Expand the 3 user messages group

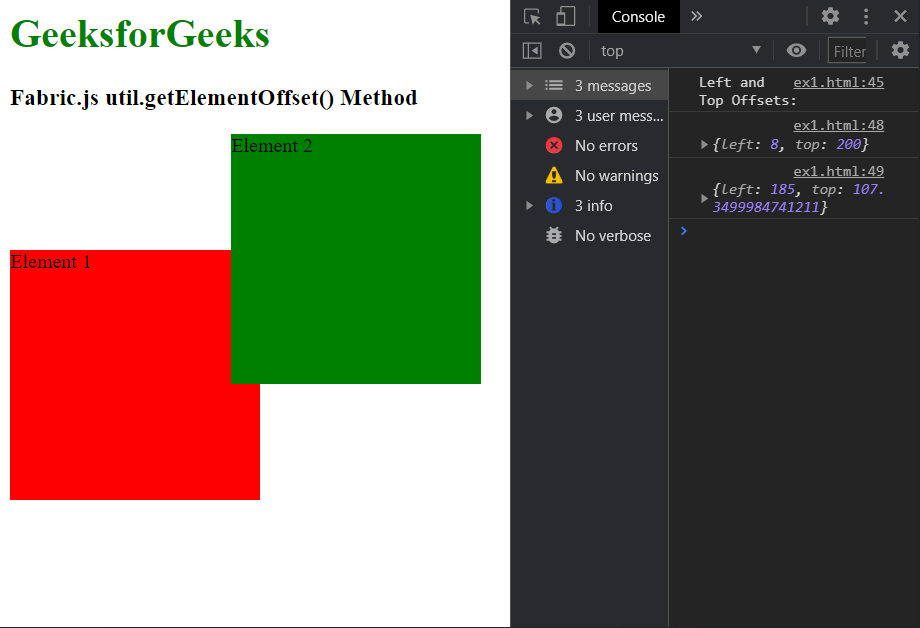pyautogui.click(x=529, y=116)
